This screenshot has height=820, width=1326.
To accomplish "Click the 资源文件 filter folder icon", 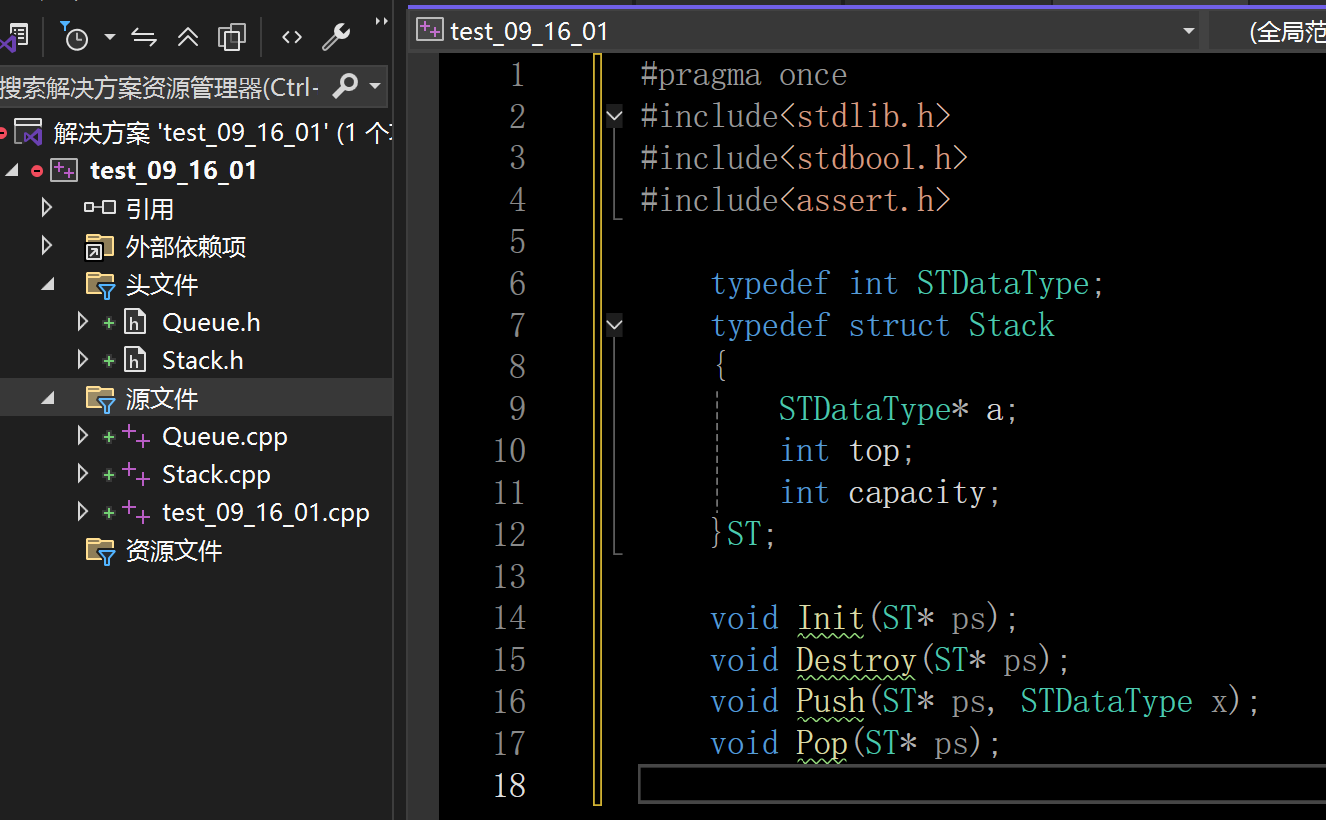I will (x=100, y=552).
